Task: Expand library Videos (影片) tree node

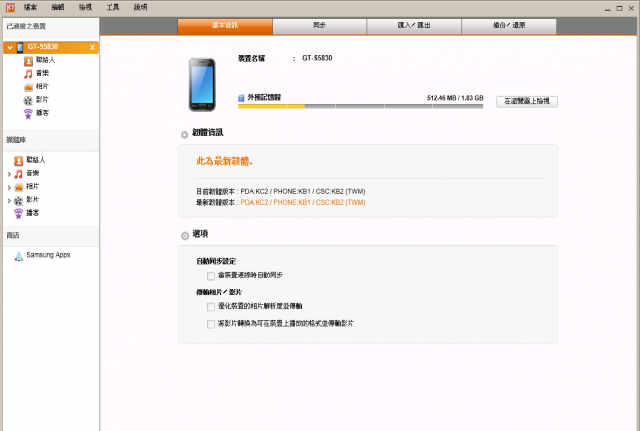Action: [9, 200]
